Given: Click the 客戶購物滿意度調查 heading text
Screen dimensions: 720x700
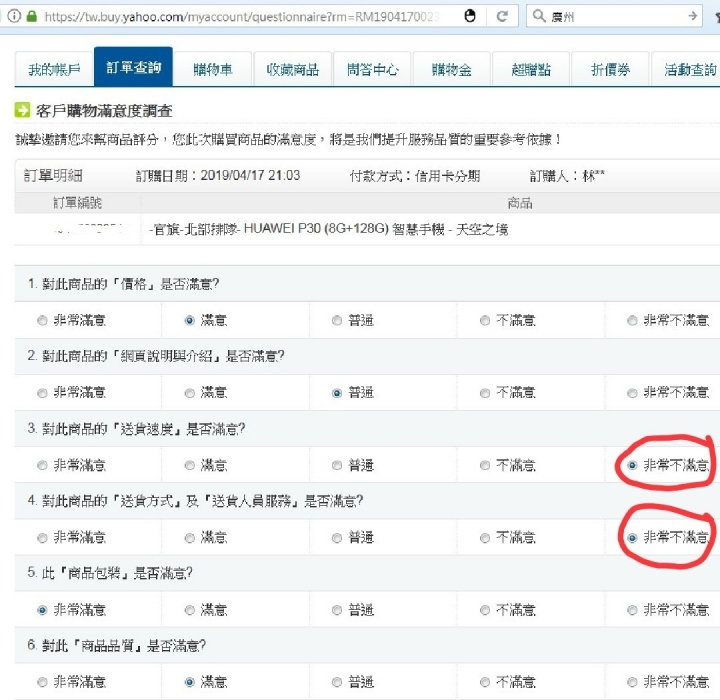Looking at the screenshot, I should tap(104, 111).
